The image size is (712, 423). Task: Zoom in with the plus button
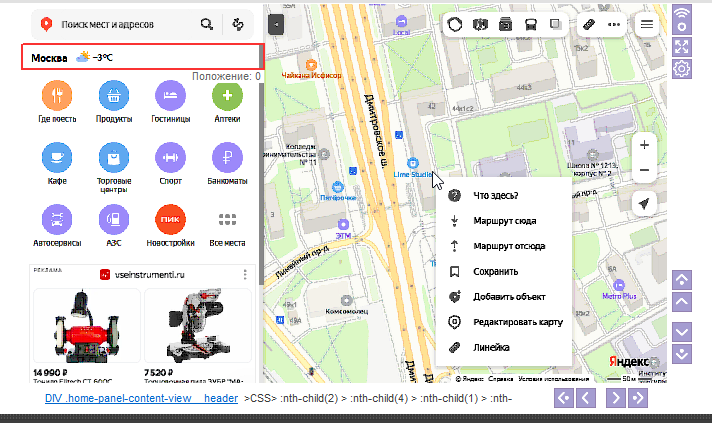tap(644, 145)
